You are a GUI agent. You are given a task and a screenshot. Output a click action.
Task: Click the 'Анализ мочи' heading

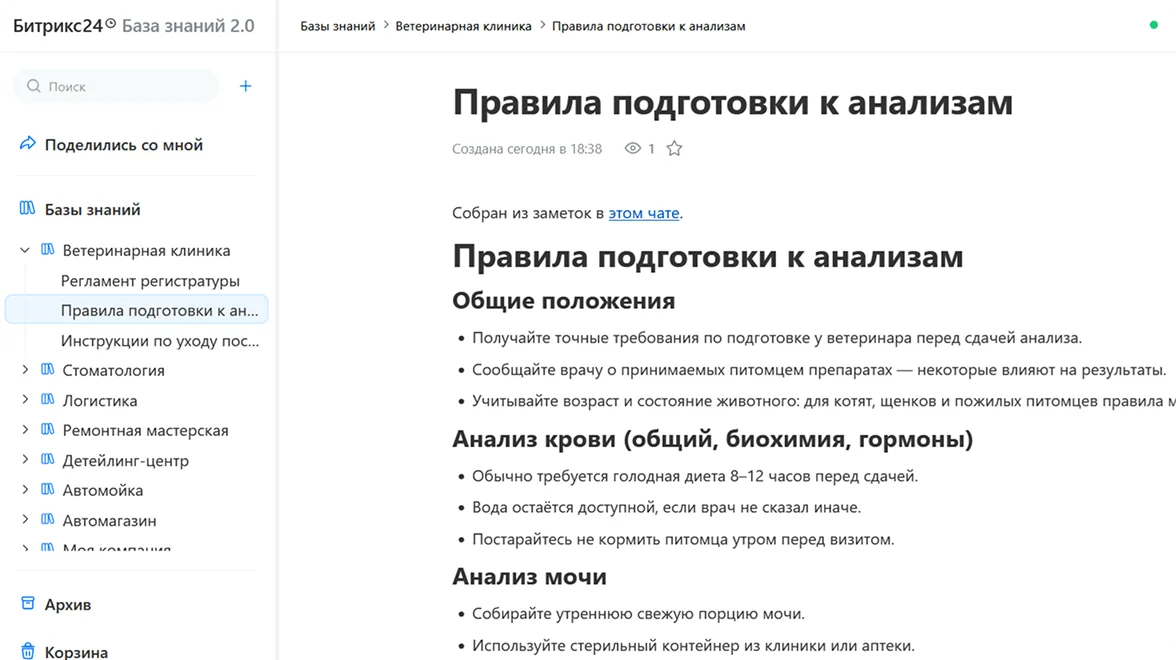coord(530,577)
